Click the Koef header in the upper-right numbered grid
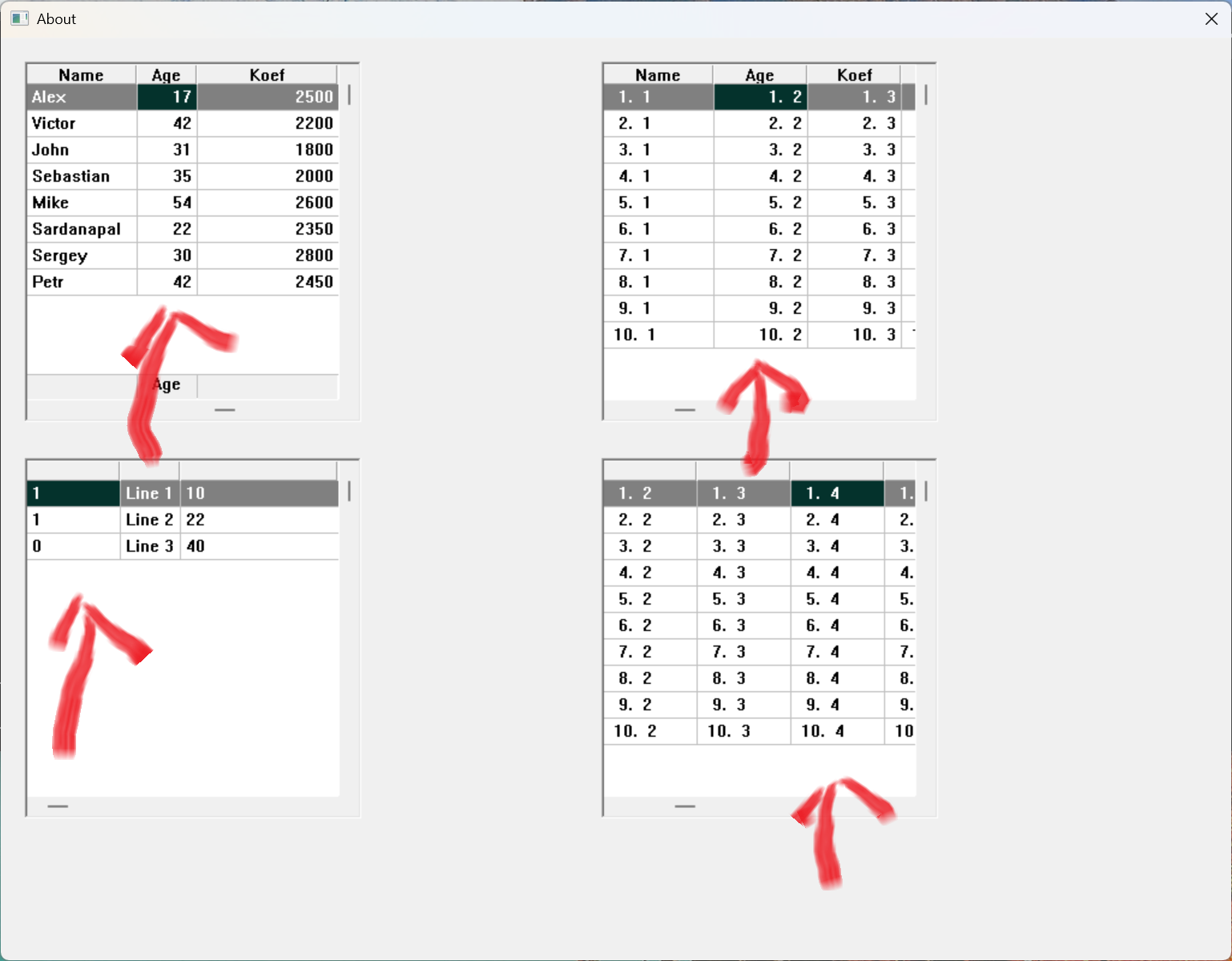This screenshot has width=1232, height=961. click(855, 74)
